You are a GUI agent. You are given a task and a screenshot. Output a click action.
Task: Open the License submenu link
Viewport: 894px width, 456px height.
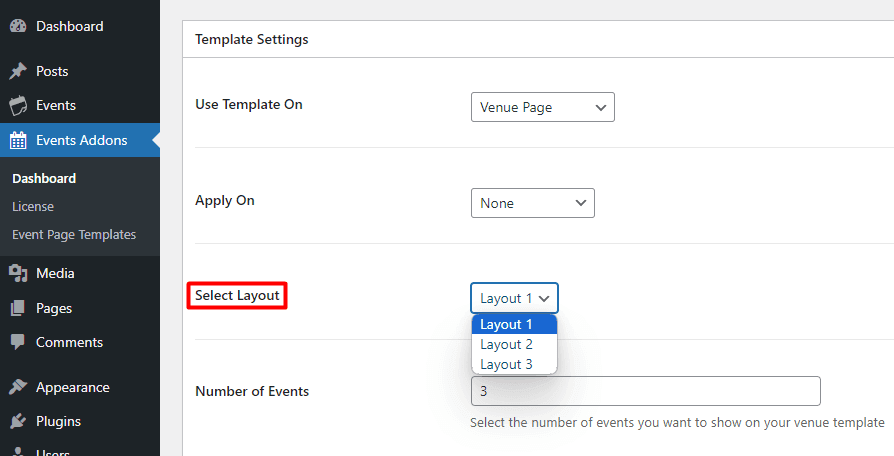[33, 207]
